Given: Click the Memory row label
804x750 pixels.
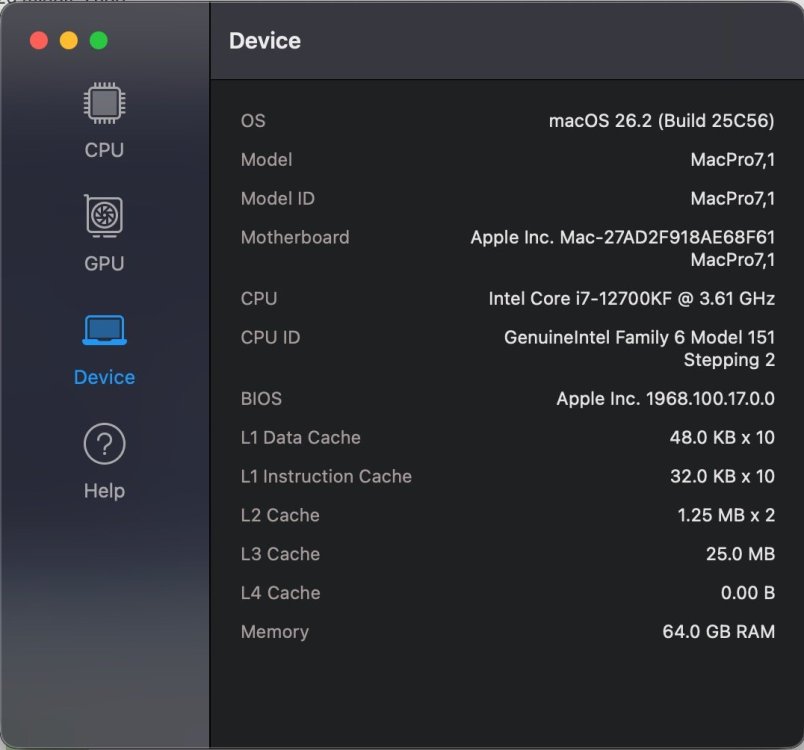Looking at the screenshot, I should click(x=275, y=632).
